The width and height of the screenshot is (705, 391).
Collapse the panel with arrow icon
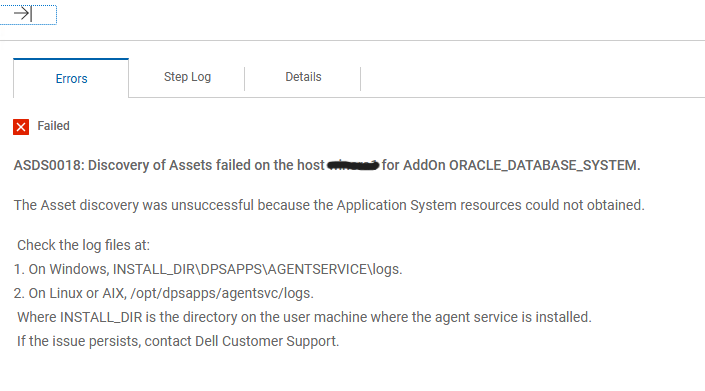[x=23, y=14]
